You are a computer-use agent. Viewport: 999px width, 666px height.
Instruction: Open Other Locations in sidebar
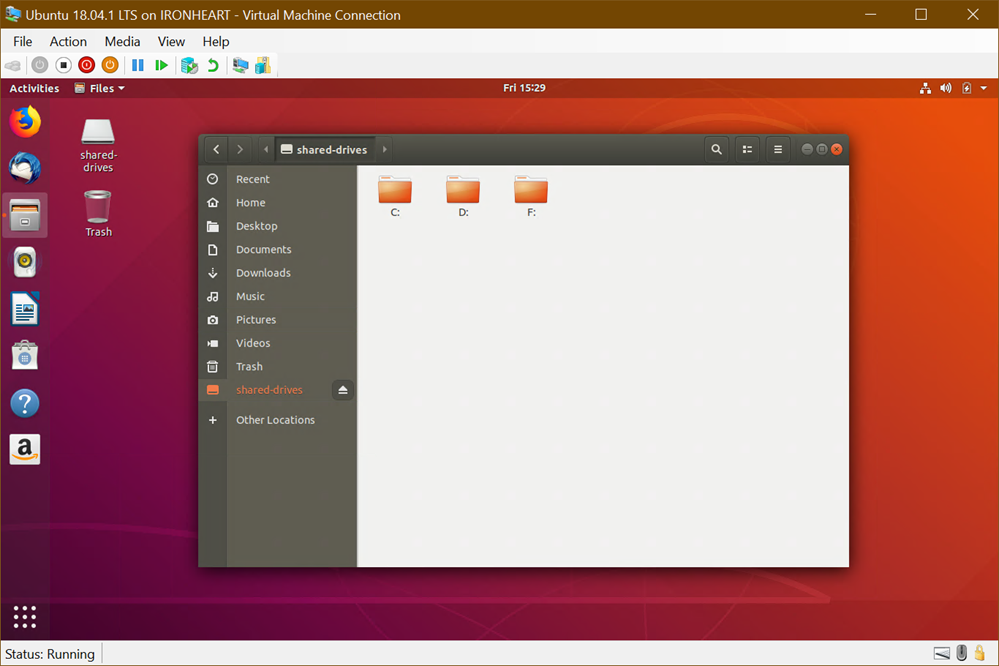(277, 420)
